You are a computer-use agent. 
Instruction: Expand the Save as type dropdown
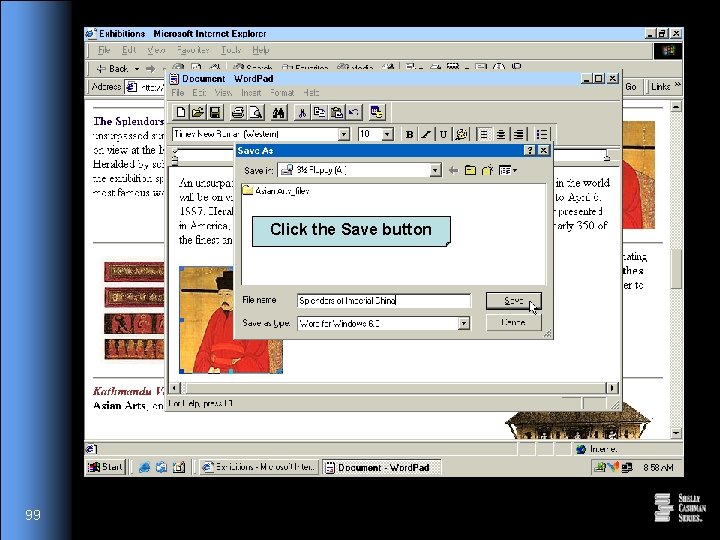pos(464,323)
